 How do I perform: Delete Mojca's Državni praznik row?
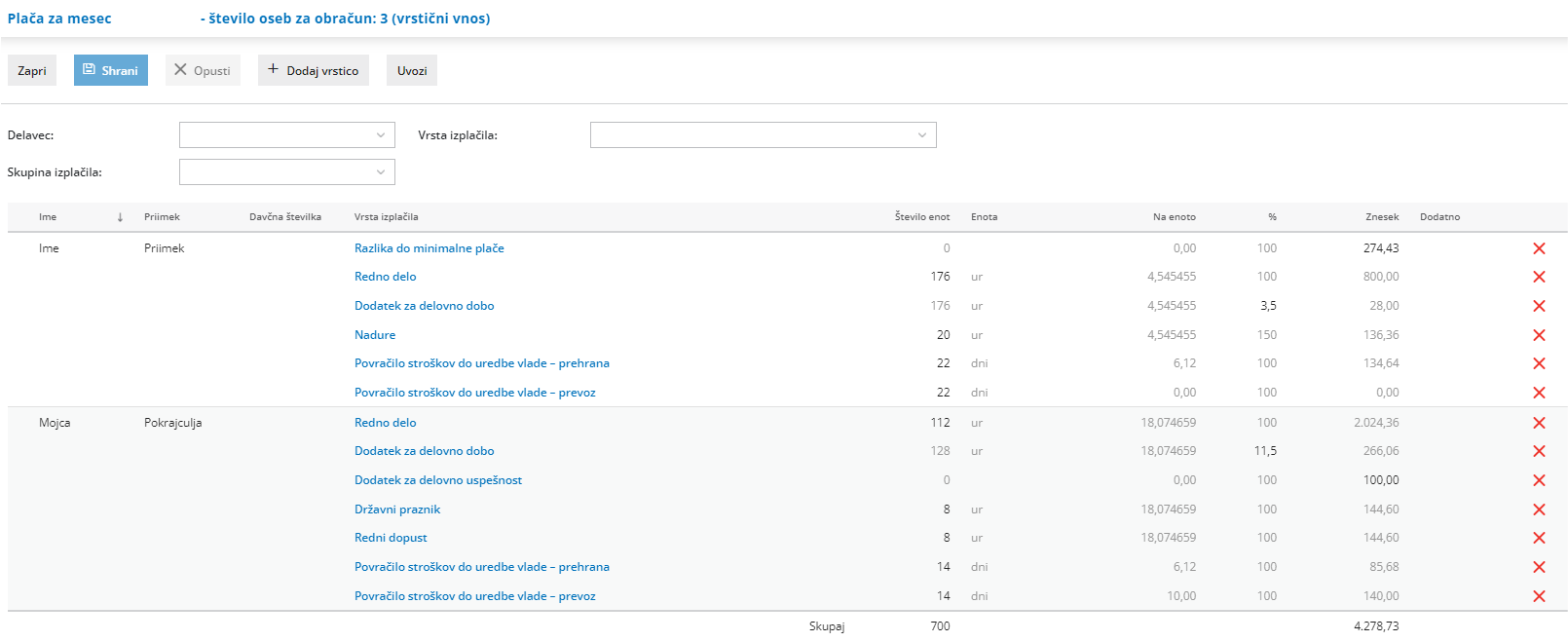(x=1539, y=510)
